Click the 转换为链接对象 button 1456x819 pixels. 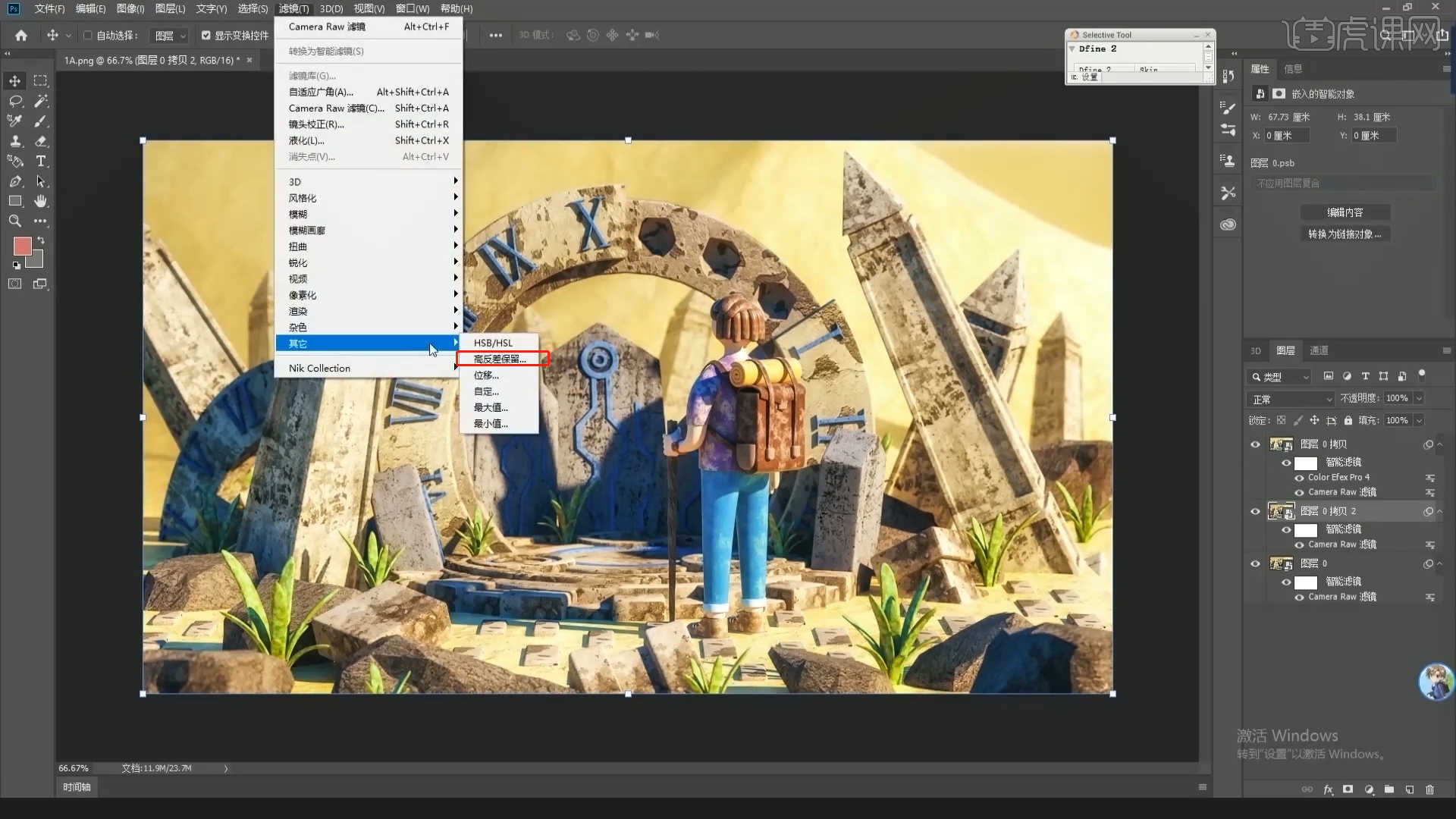[x=1345, y=234]
